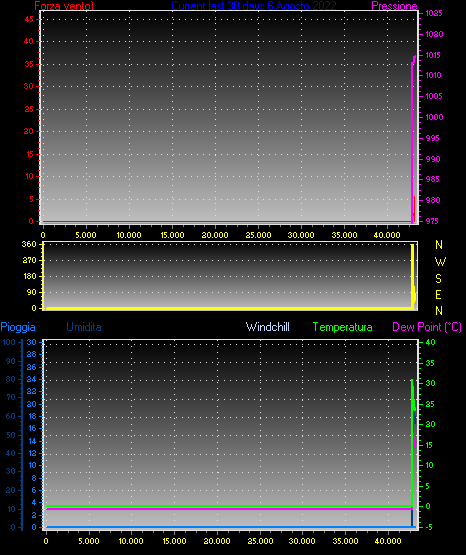Image resolution: width=466 pixels, height=555 pixels.
Task: Click the Pressione legend label
Action: click(394, 6)
